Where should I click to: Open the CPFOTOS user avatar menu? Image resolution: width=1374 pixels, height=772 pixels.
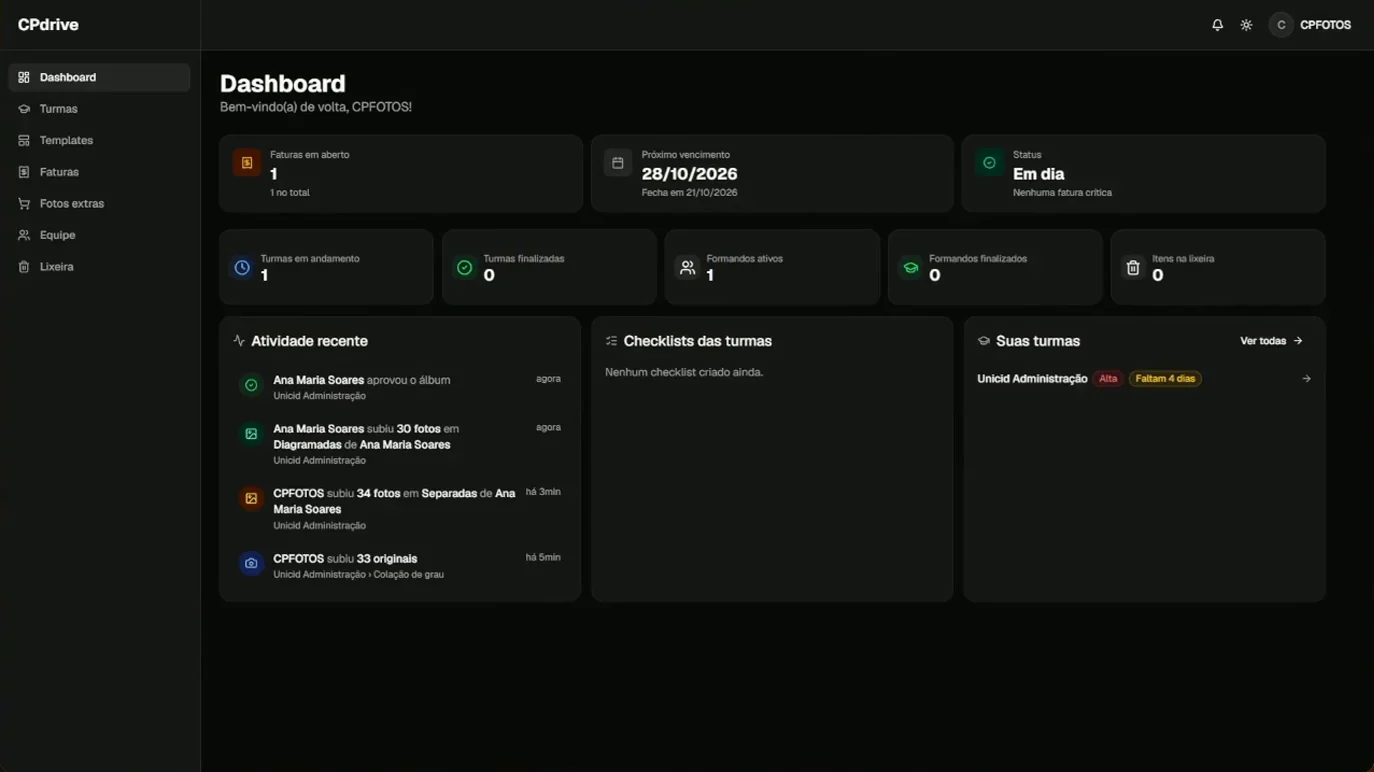click(1281, 25)
